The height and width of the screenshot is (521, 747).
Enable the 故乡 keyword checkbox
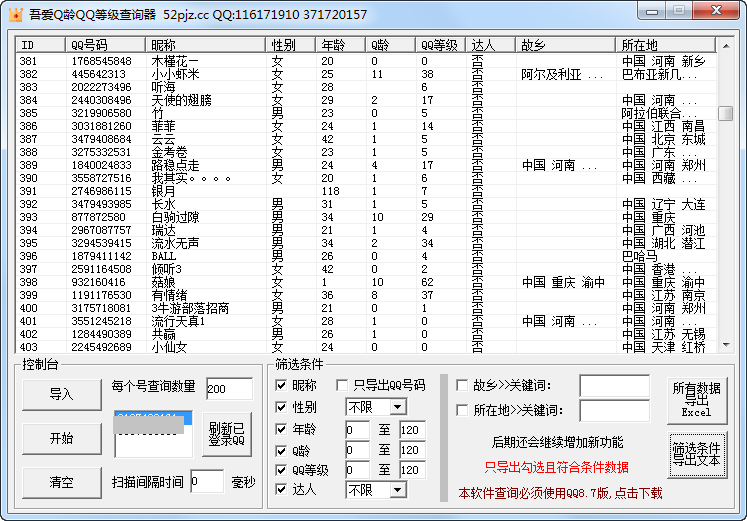point(462,385)
